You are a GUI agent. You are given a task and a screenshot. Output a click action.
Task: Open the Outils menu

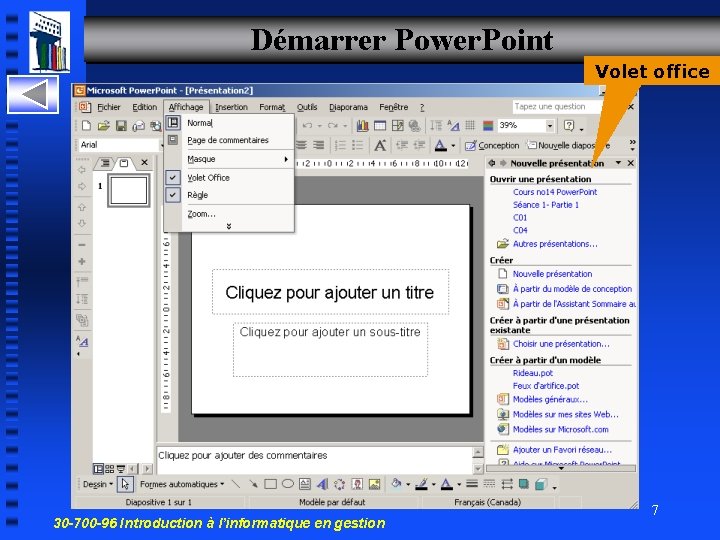click(x=307, y=107)
